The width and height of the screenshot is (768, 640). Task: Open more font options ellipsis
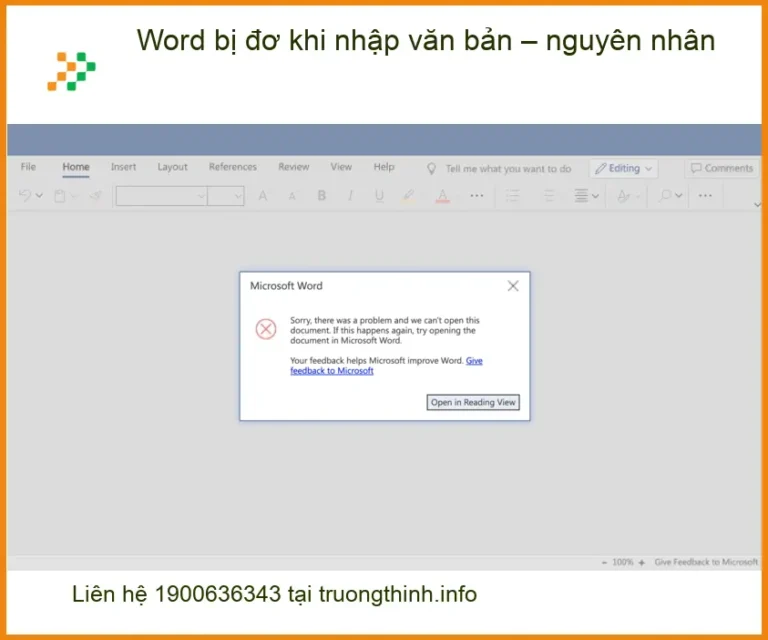(477, 195)
